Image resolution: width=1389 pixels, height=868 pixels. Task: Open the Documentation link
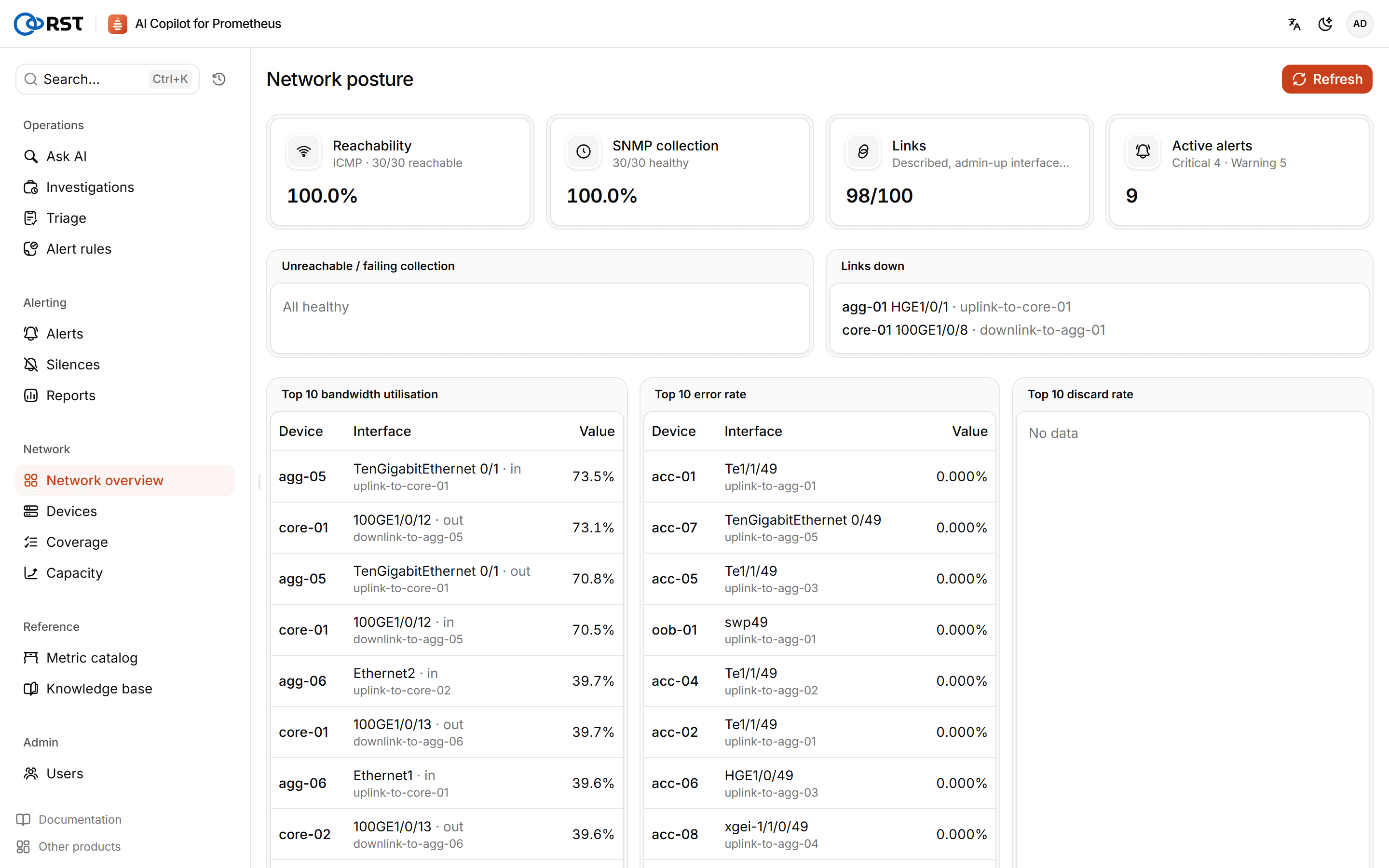(69, 819)
